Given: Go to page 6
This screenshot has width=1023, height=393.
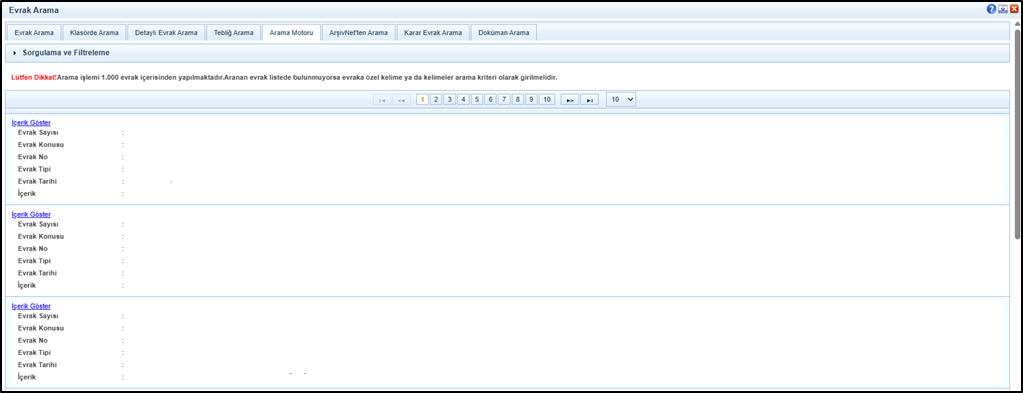Looking at the screenshot, I should 491,100.
